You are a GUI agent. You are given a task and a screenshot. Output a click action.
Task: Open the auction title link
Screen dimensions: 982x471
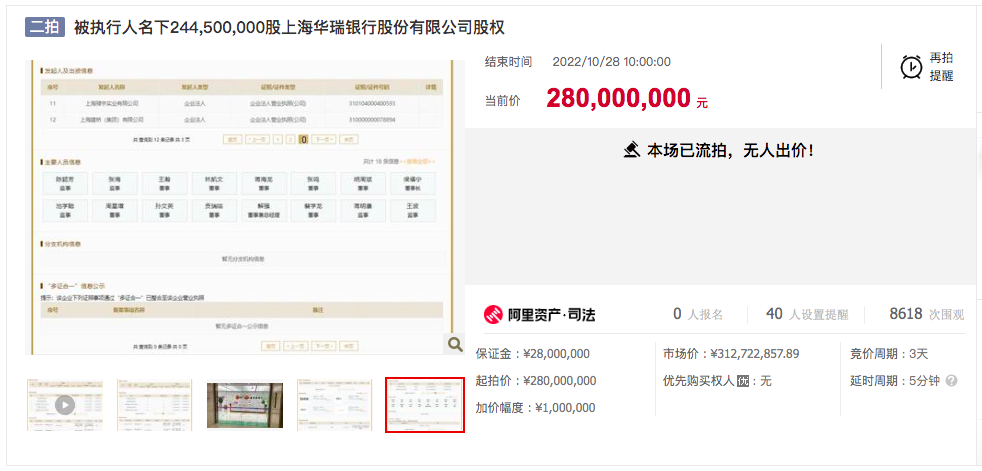[x=303, y=27]
